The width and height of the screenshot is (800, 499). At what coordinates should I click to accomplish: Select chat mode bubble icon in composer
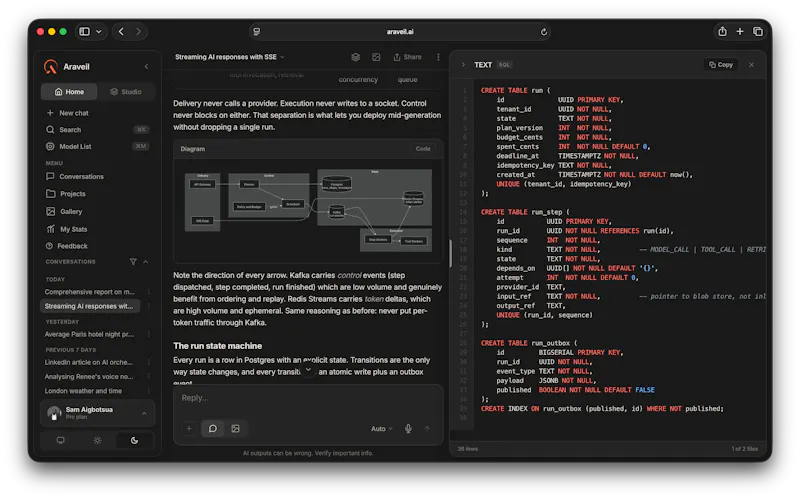click(213, 429)
